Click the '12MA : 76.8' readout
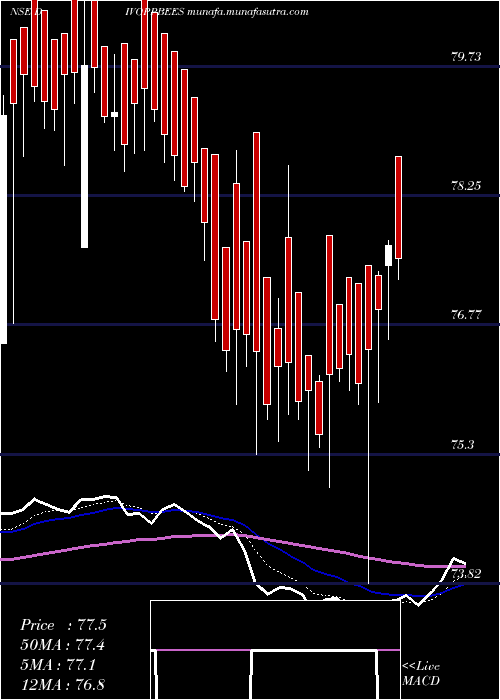500x700 pixels. (63, 685)
